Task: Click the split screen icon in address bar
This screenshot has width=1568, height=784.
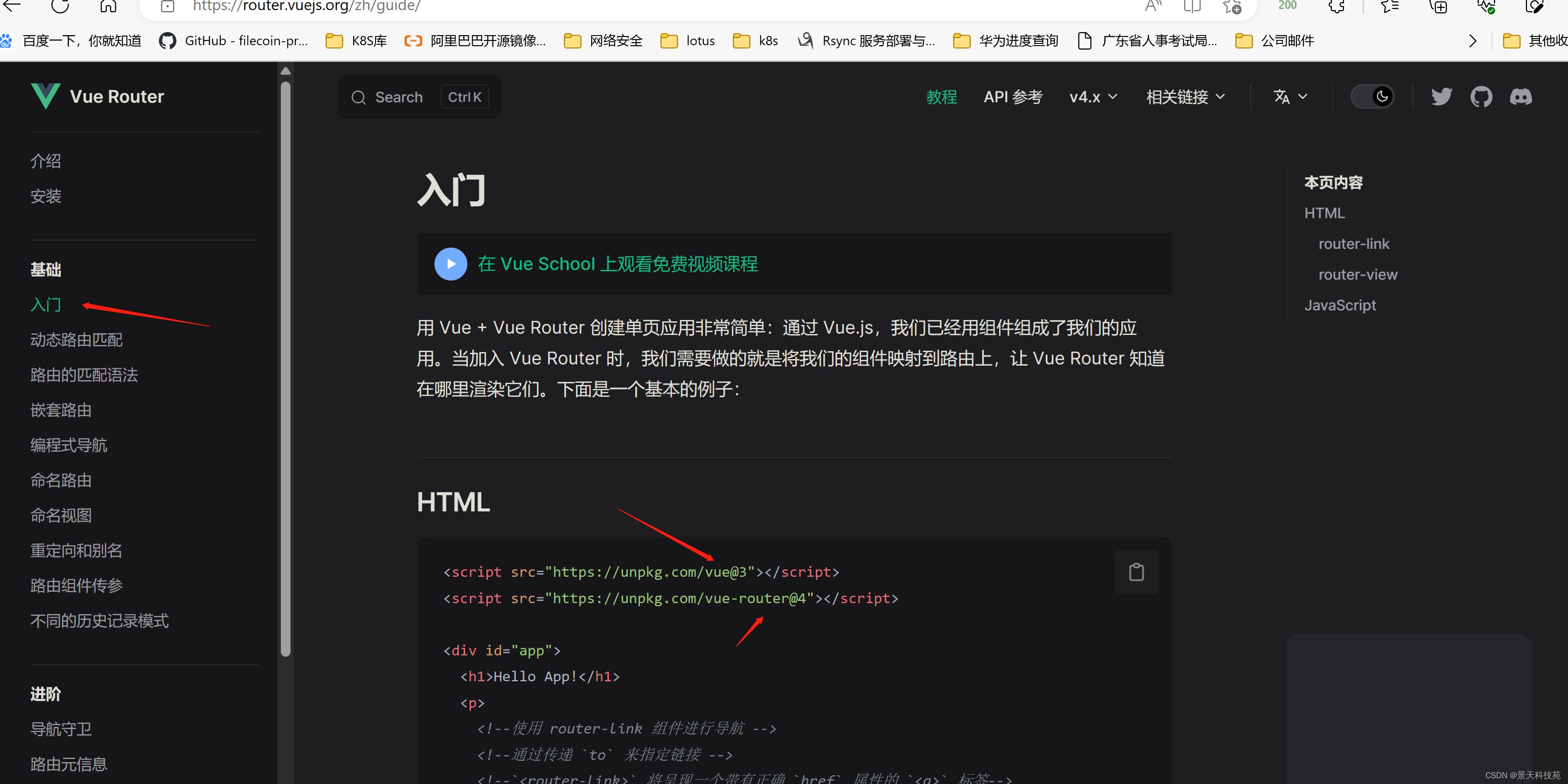Action: click(1192, 6)
